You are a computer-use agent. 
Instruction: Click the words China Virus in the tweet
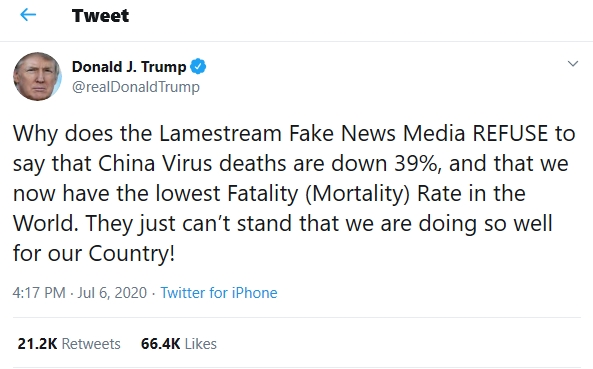[x=155, y=164]
